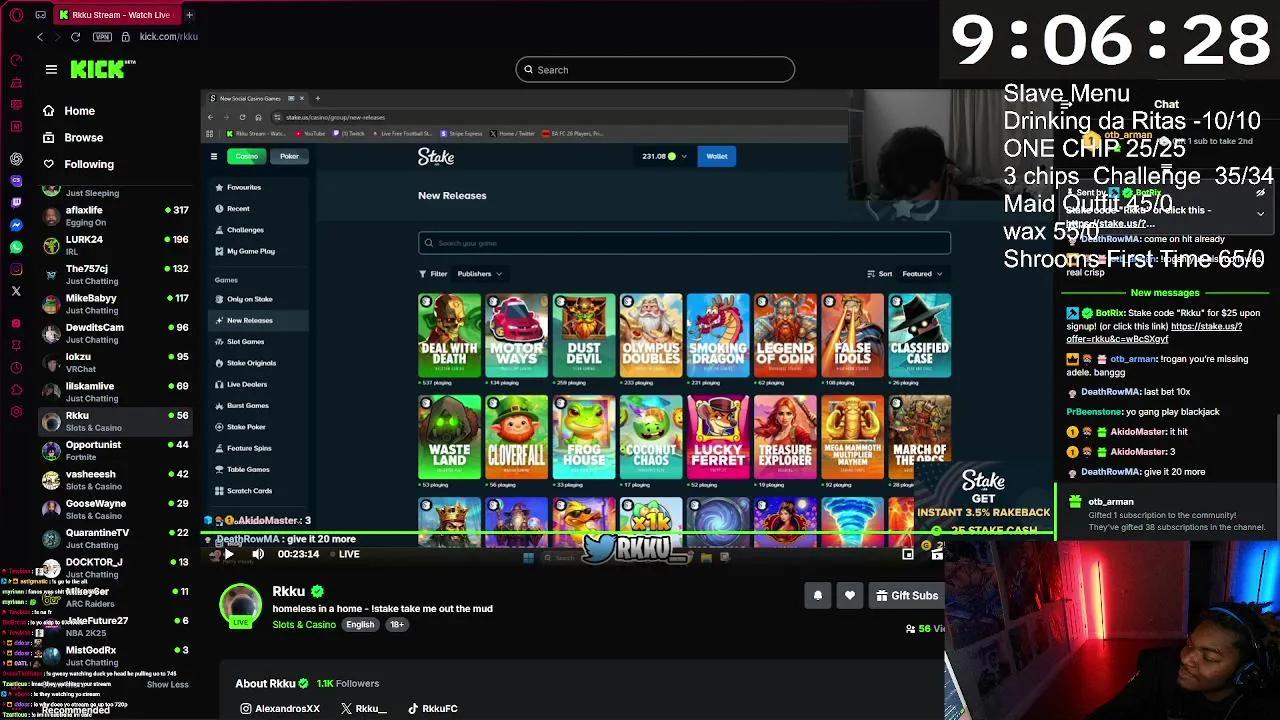Screen dimensions: 1280x720
Task: Open AlexandrosXX Instagram link
Action: click(279, 709)
